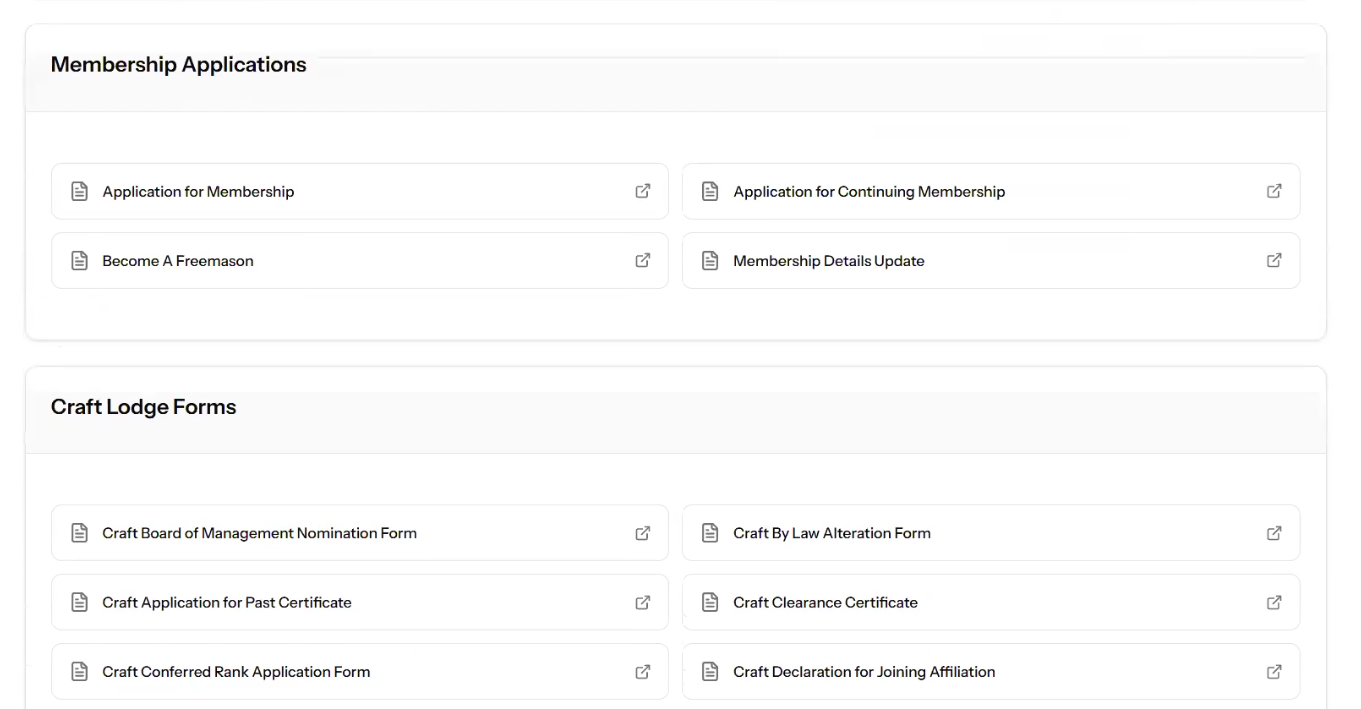Click document icon beside Craft Clearance Certificate
1361x709 pixels.
point(710,602)
